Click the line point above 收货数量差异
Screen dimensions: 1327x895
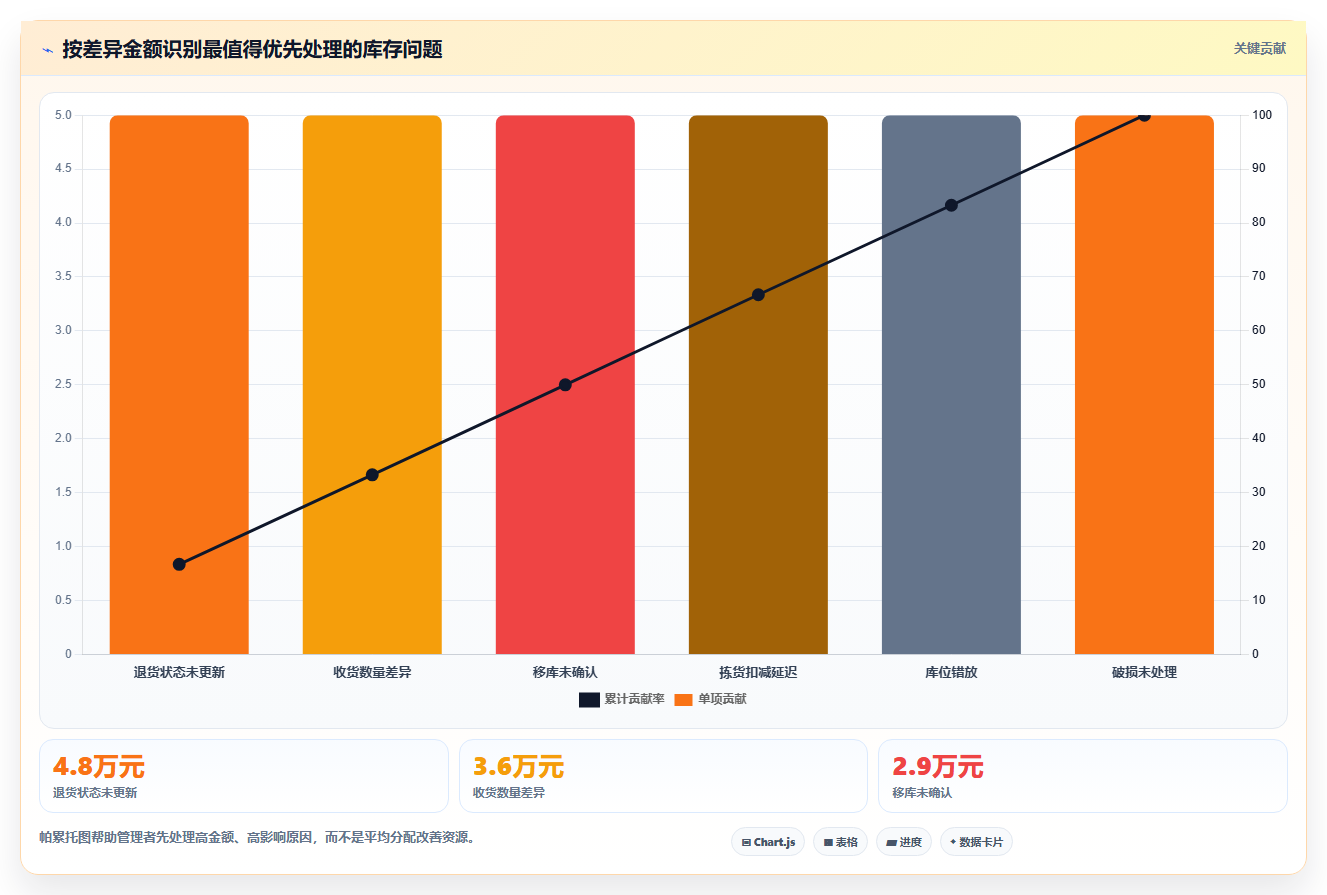coord(372,474)
